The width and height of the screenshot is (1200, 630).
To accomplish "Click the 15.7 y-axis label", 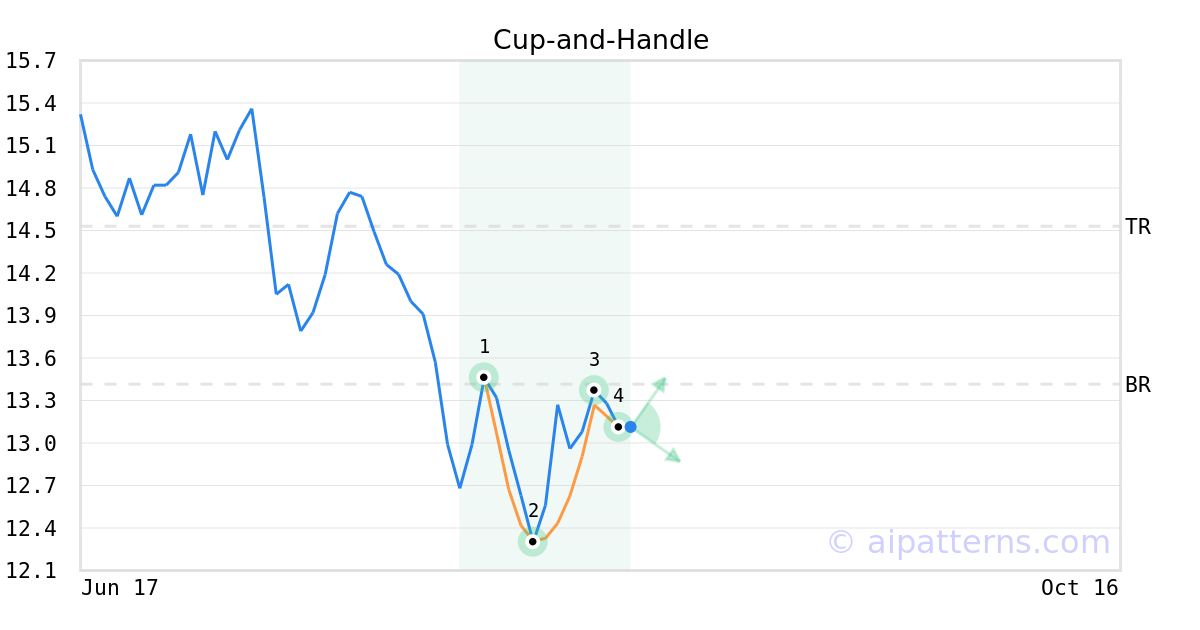I will pyautogui.click(x=31, y=61).
